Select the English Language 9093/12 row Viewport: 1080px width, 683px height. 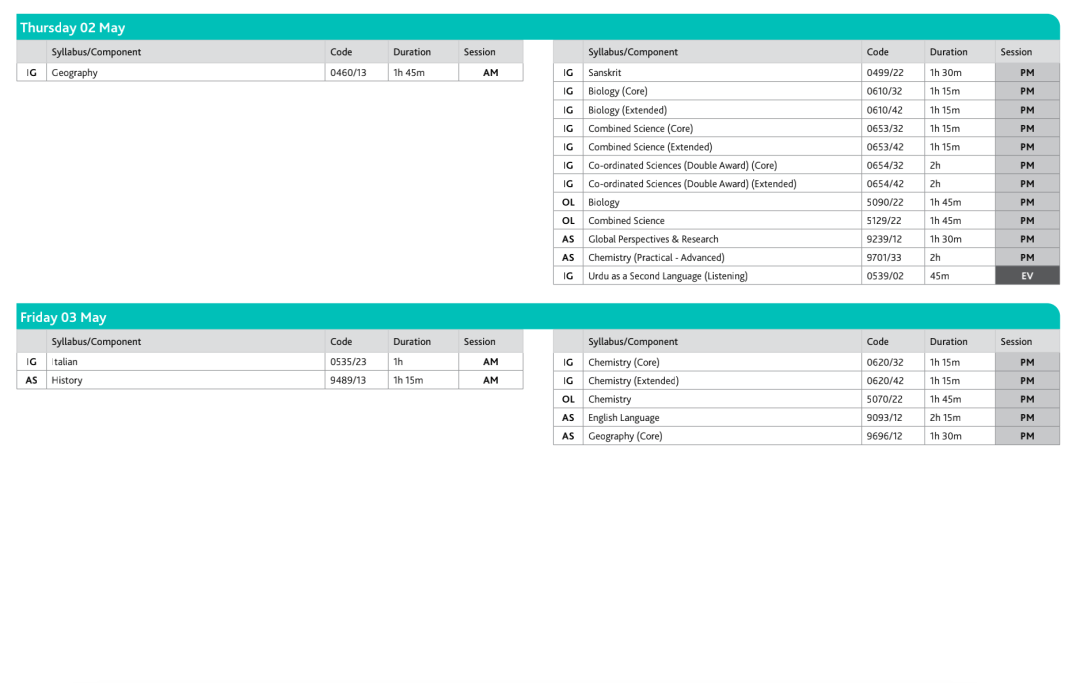[807, 417]
